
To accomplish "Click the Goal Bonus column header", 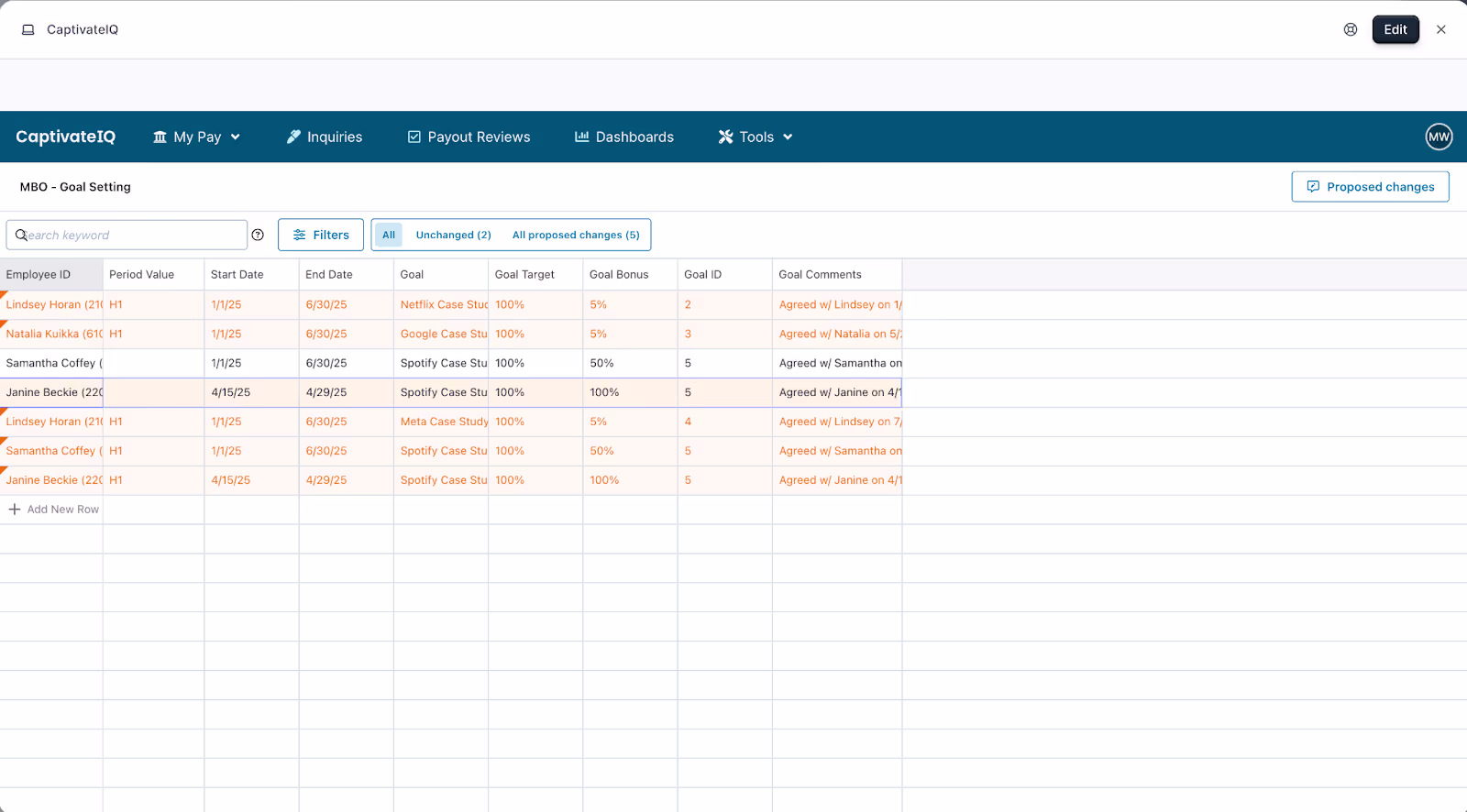I will pyautogui.click(x=630, y=275).
